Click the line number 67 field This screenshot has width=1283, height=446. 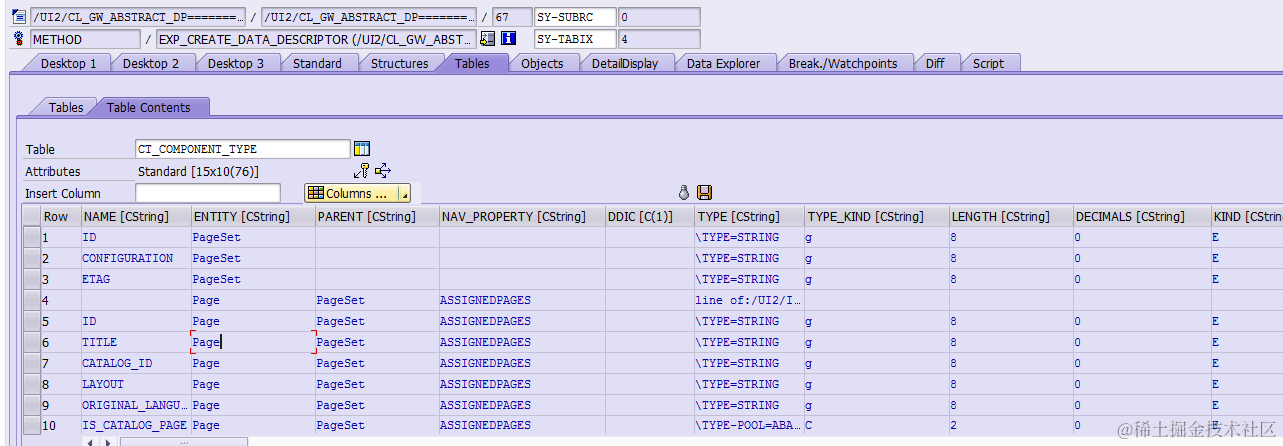[512, 17]
